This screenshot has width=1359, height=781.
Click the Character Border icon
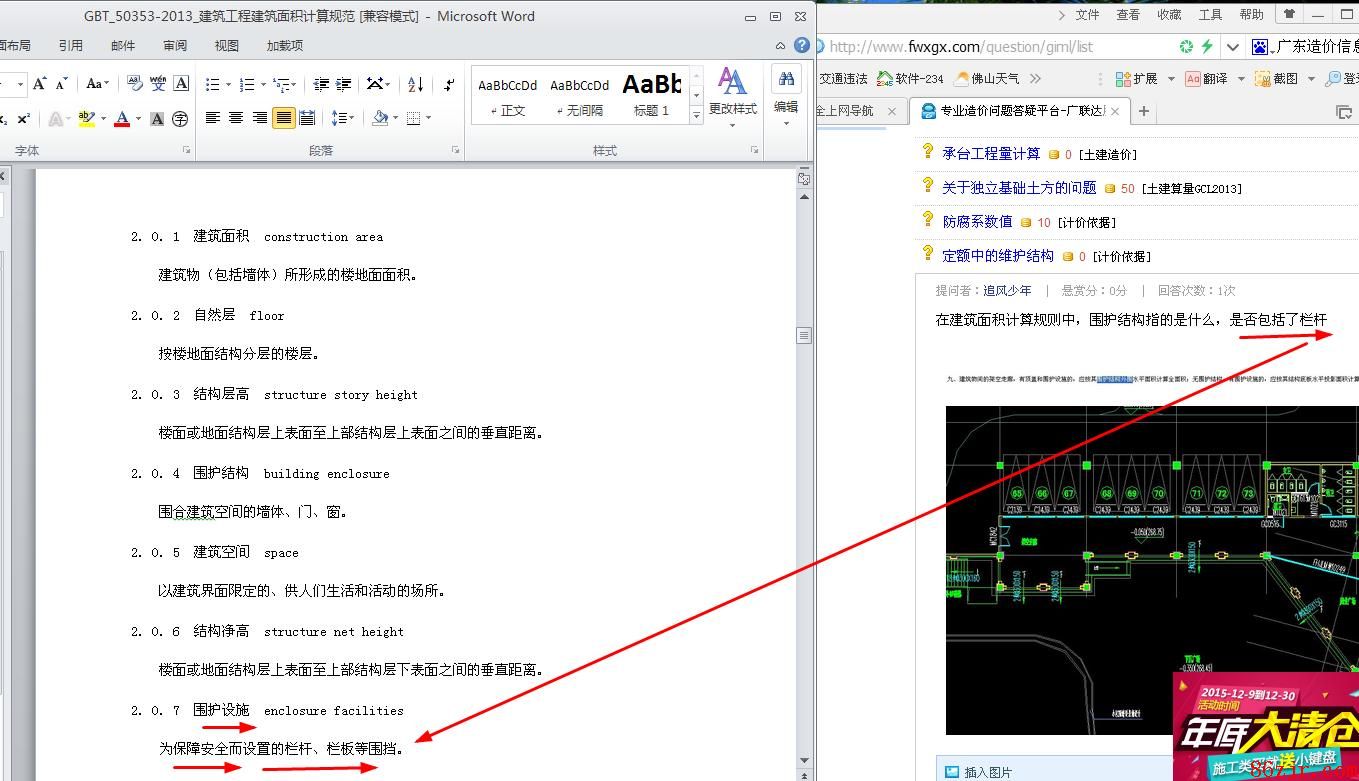coord(181,84)
